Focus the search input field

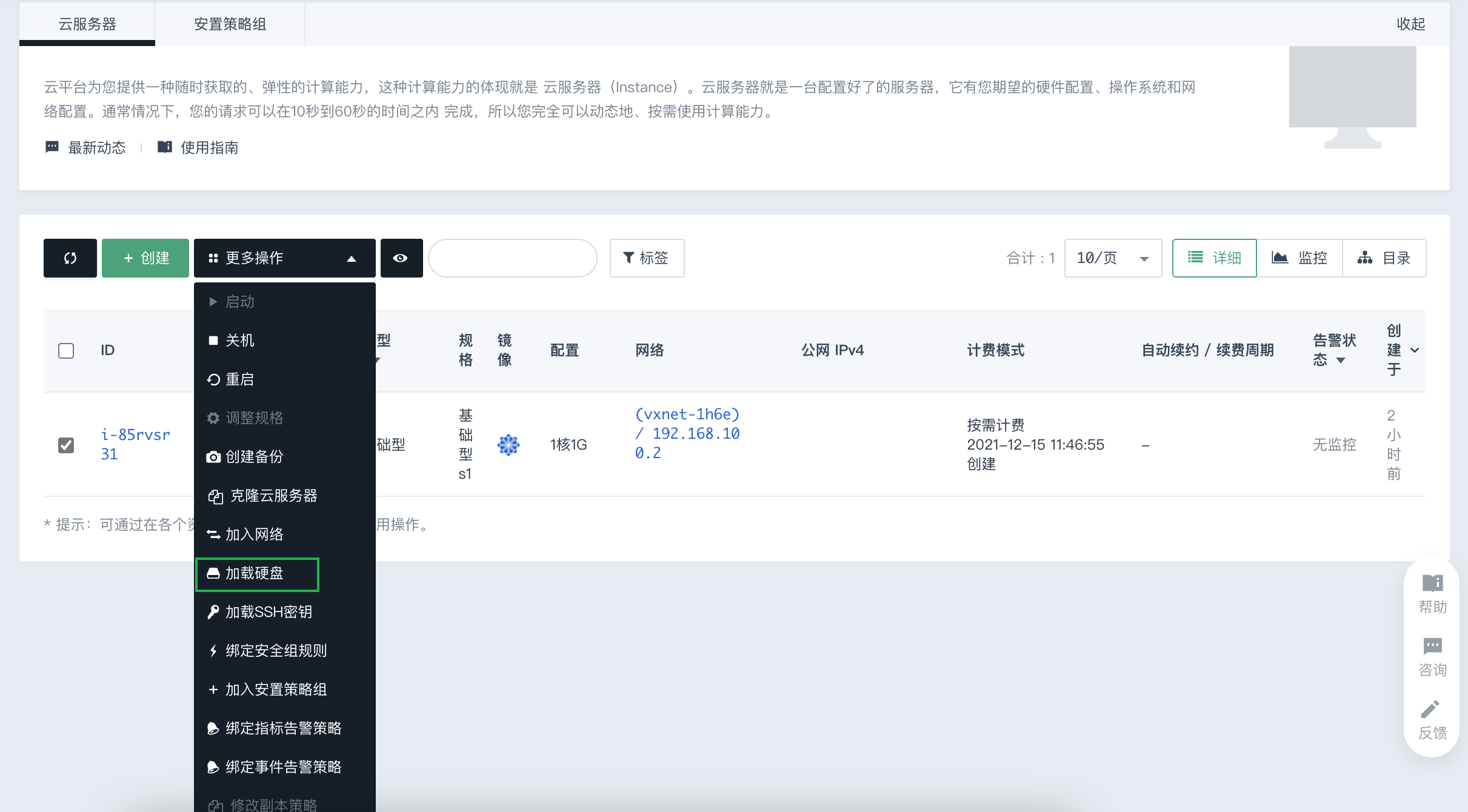click(513, 258)
